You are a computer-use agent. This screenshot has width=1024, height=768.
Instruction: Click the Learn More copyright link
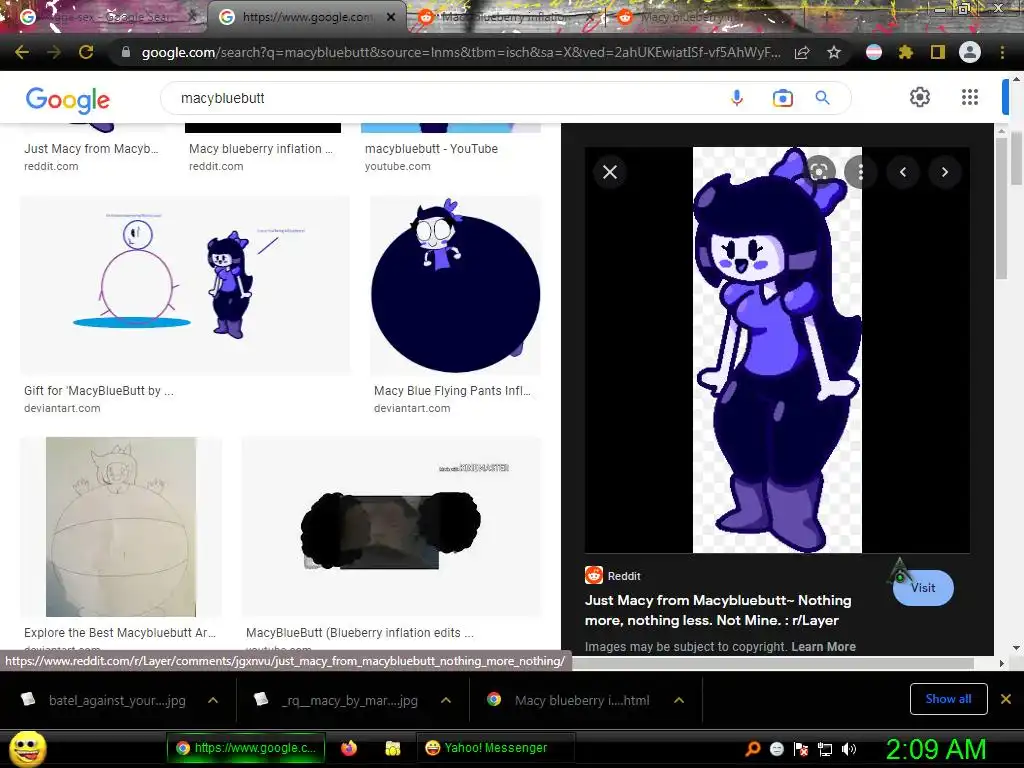click(x=824, y=647)
